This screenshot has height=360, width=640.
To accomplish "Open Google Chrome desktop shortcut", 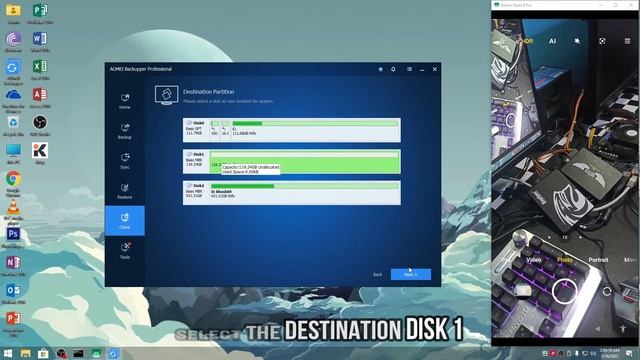I will 13,184.
